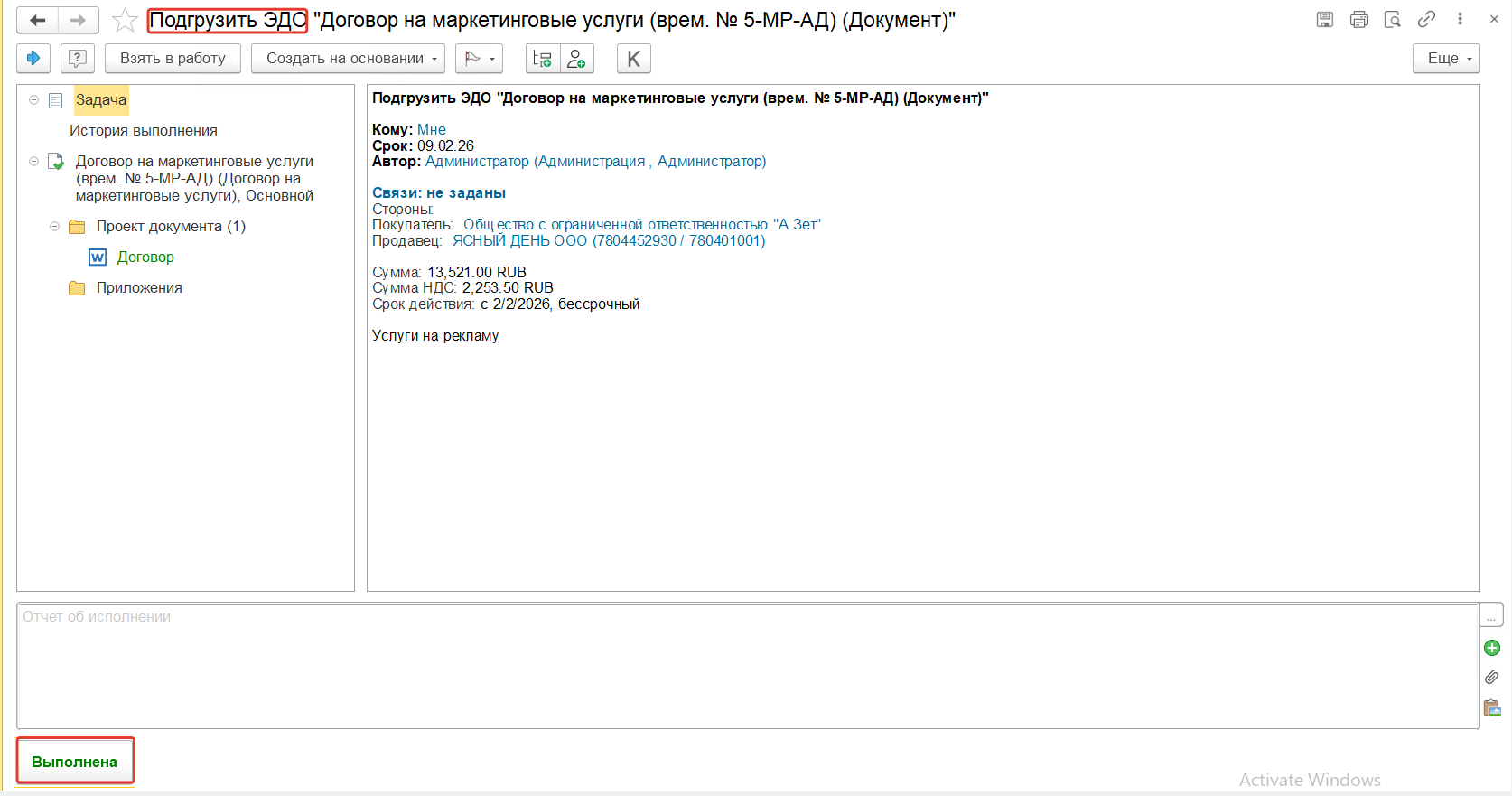Open the 'Создать на основании' dropdown
The width and height of the screenshot is (1512, 796).
click(x=348, y=59)
